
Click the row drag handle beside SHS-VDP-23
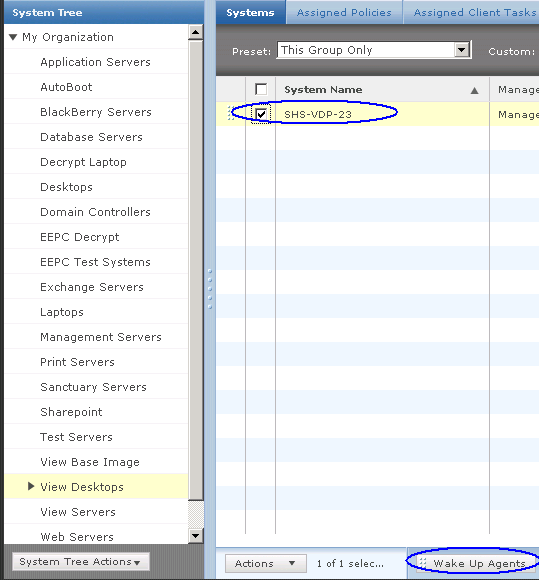pos(230,113)
